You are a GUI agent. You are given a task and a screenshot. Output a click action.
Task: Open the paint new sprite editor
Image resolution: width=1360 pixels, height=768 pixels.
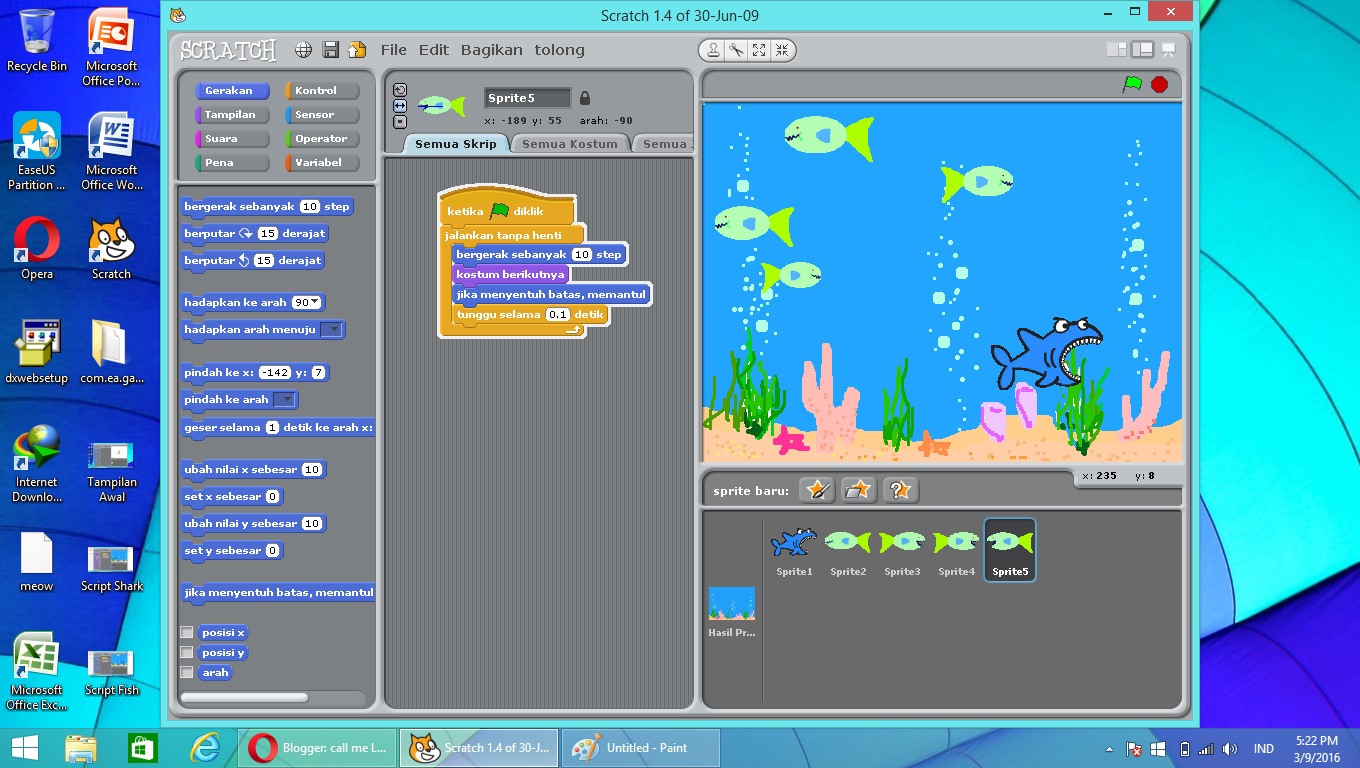coord(817,490)
